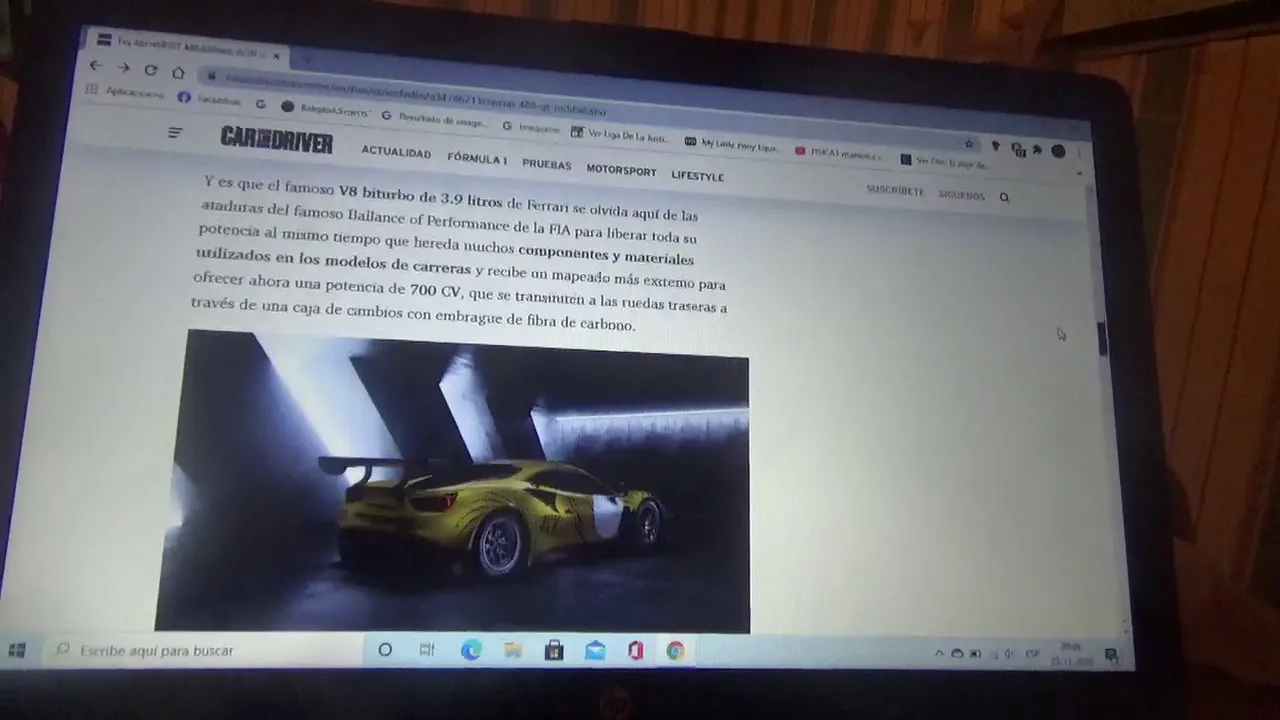Click the SÍGUENOS link

point(961,195)
